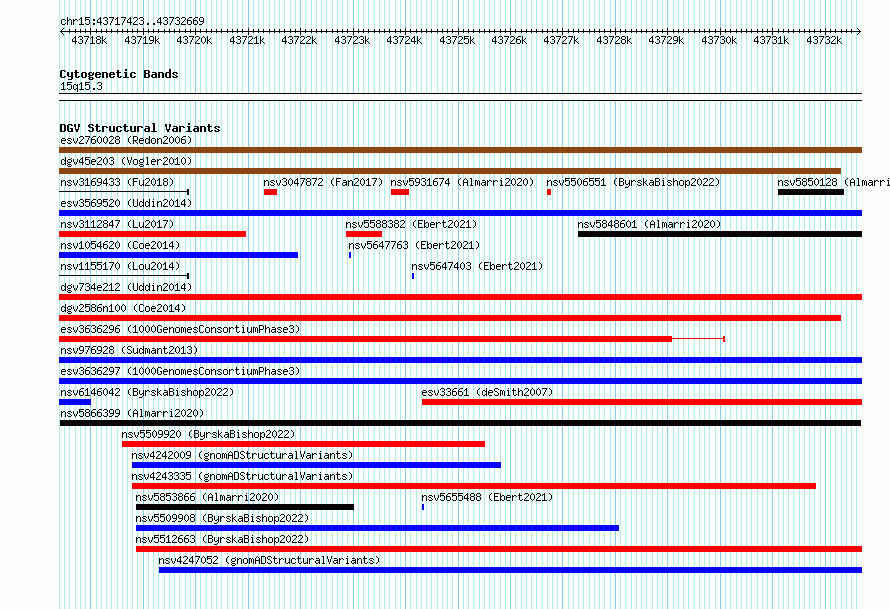Open nsv6146042 (ByrskaBishop2022) label
Screen dimensions: 890x609
(147, 392)
